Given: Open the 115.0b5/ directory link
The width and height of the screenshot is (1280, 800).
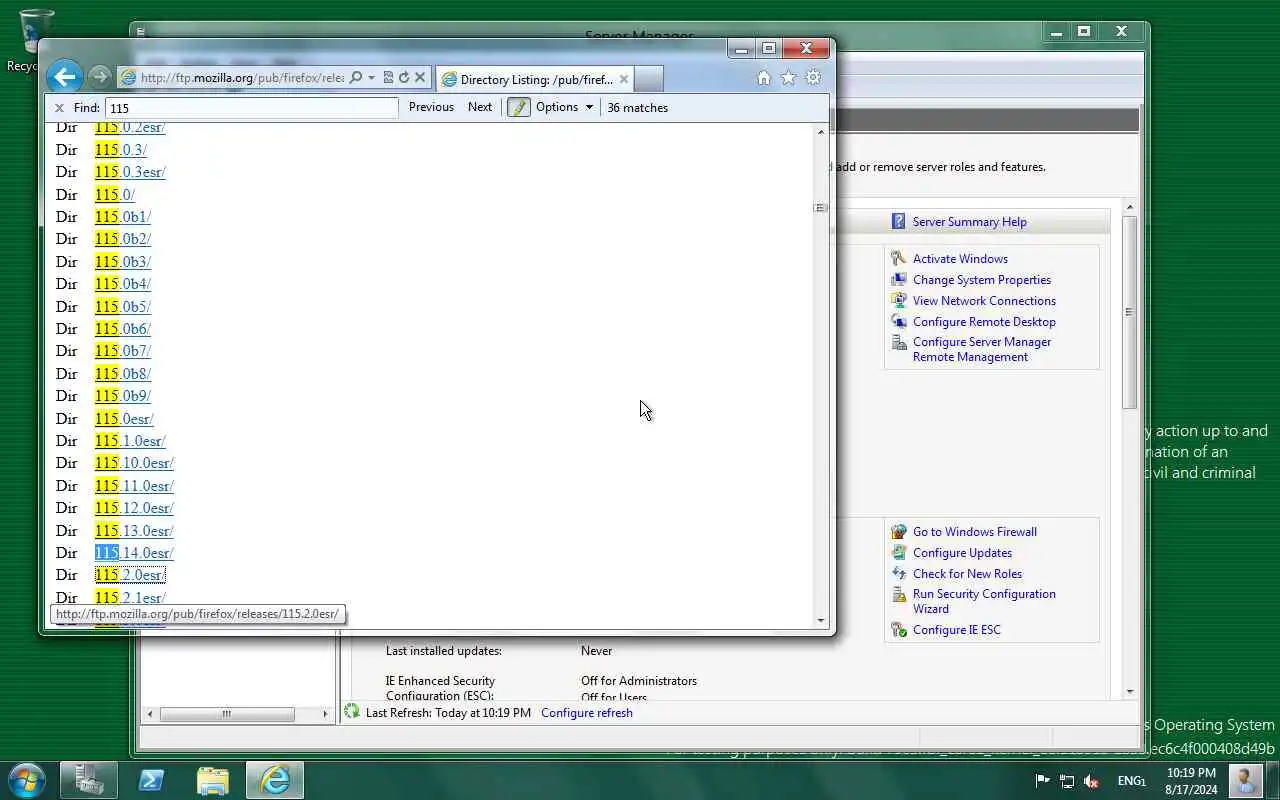Looking at the screenshot, I should pyautogui.click(x=123, y=307).
